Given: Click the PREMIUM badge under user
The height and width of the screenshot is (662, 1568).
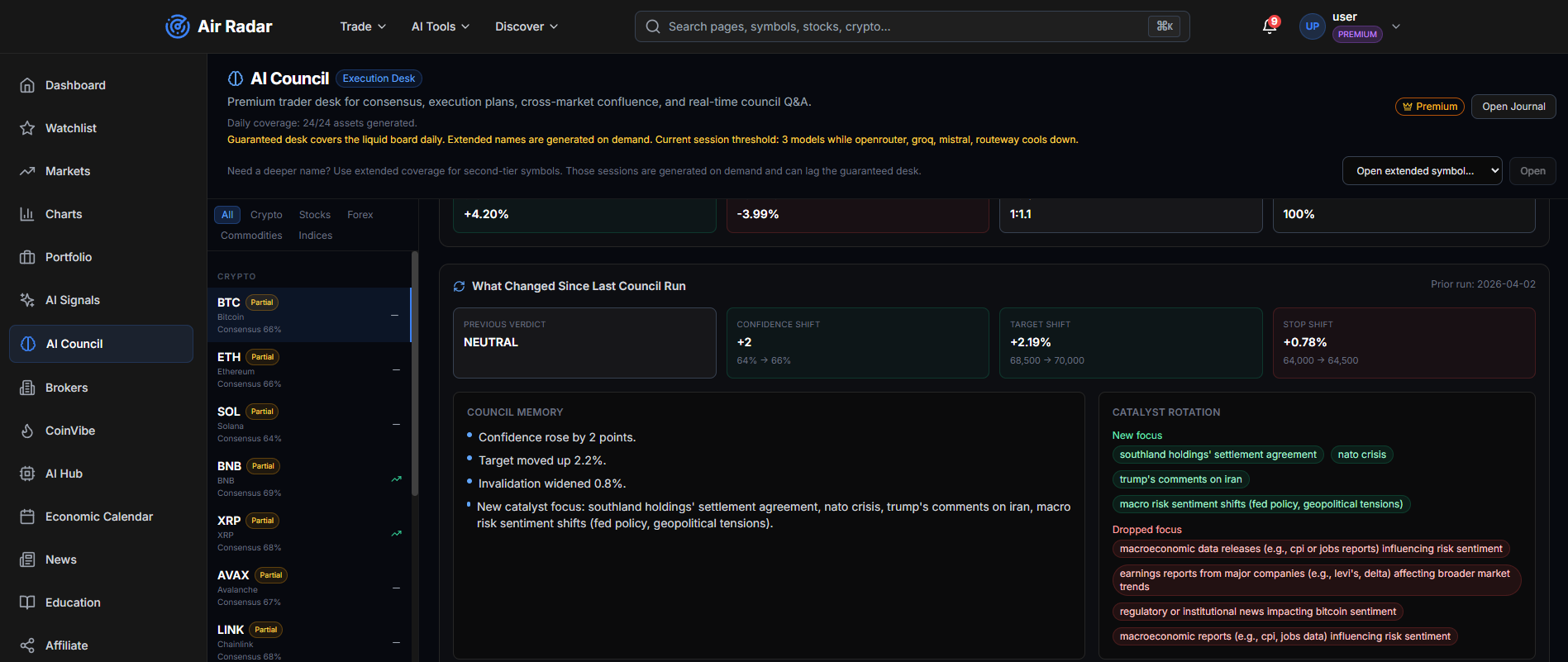Looking at the screenshot, I should pyautogui.click(x=1357, y=35).
